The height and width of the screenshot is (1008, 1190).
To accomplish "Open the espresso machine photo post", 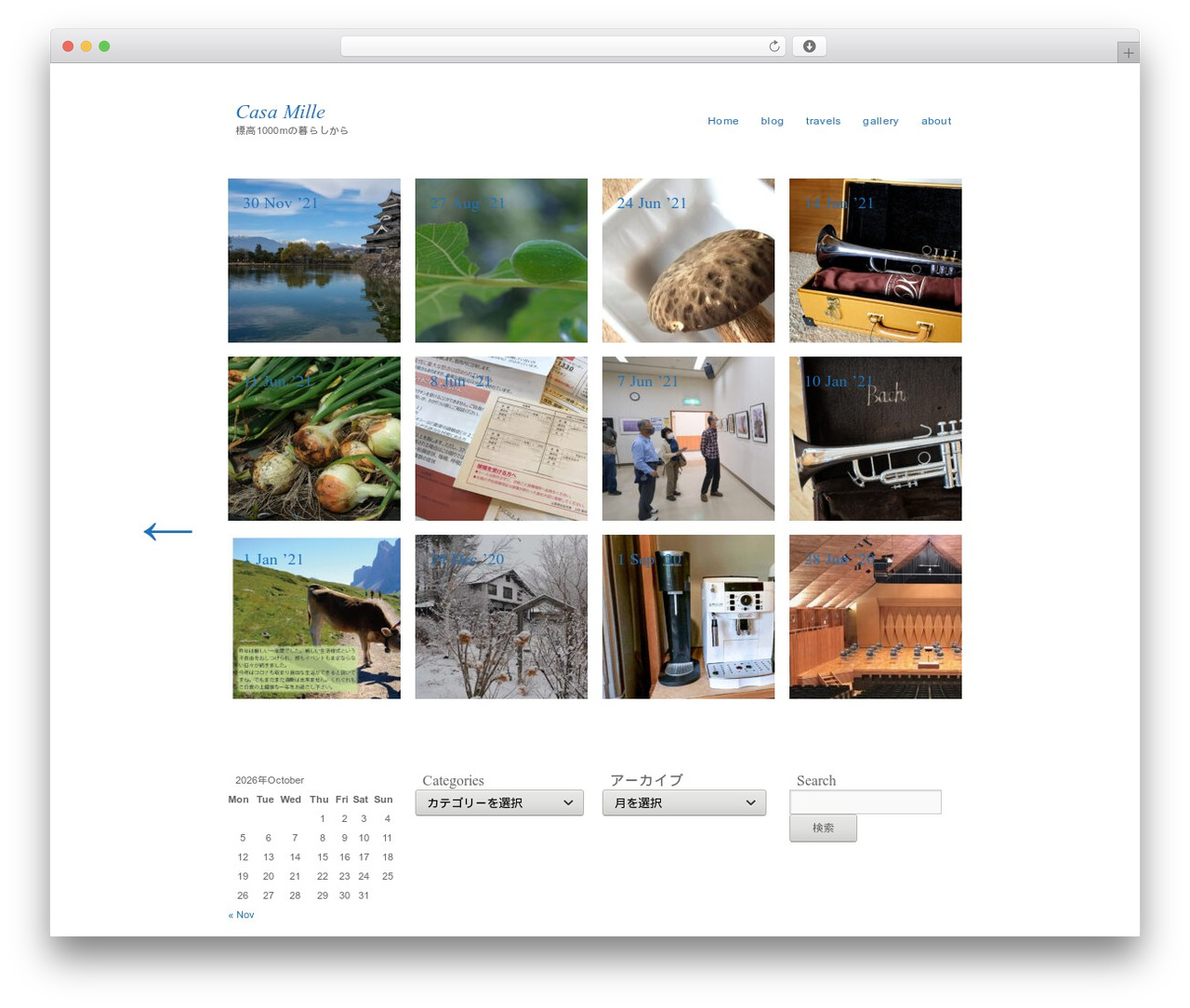I will pos(688,617).
